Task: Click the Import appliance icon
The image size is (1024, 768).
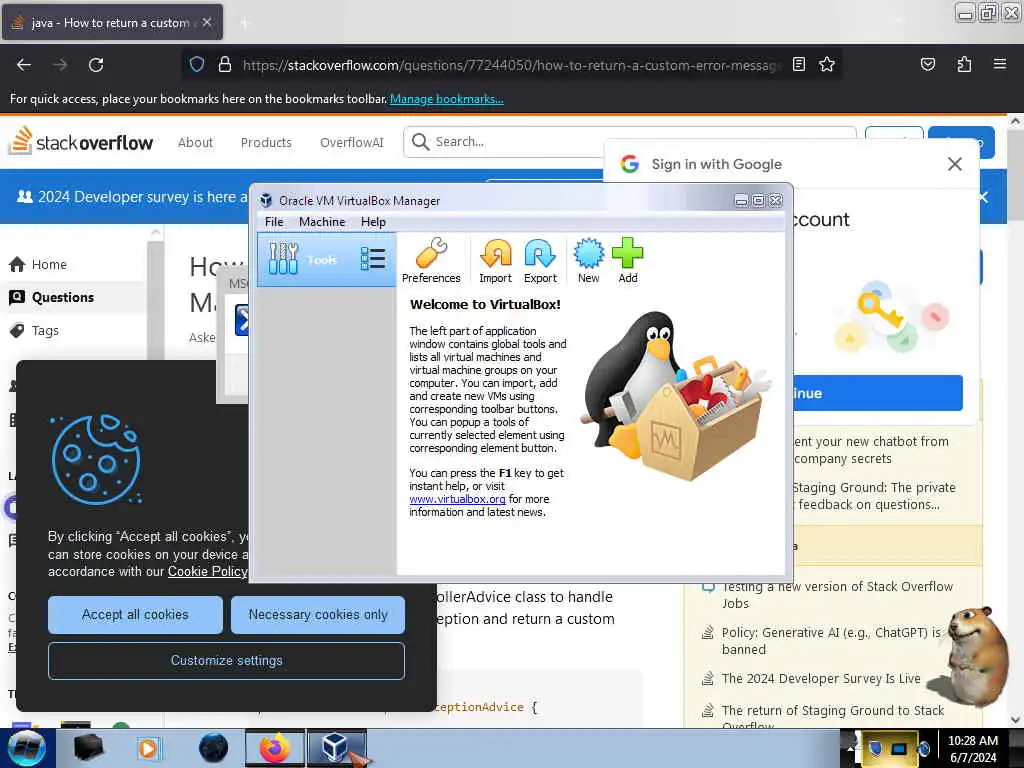Action: [495, 261]
